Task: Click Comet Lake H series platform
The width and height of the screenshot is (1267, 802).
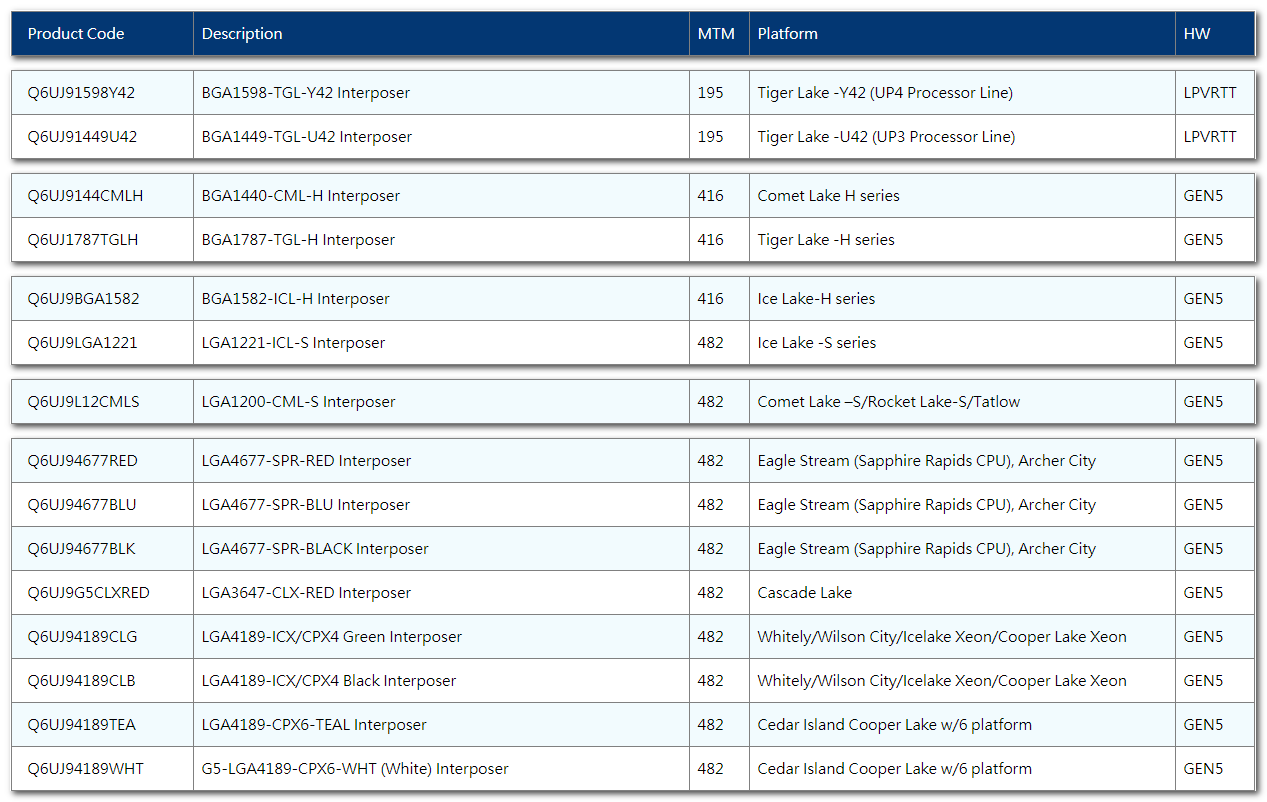Action: point(829,196)
